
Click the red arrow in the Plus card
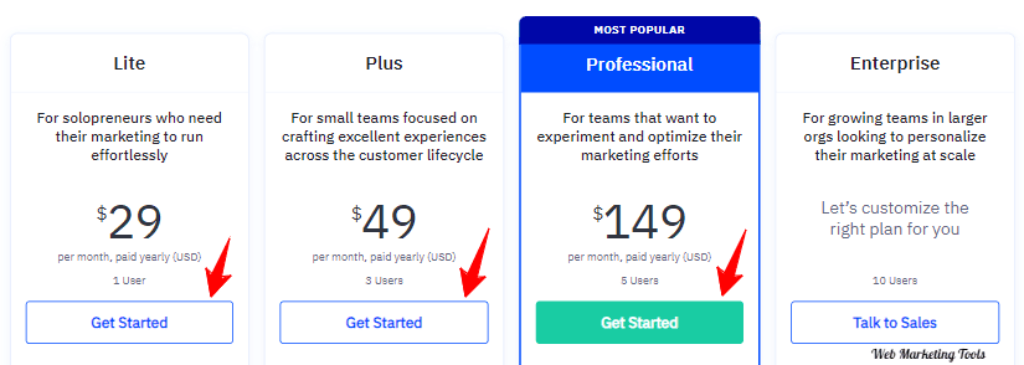pyautogui.click(x=475, y=262)
